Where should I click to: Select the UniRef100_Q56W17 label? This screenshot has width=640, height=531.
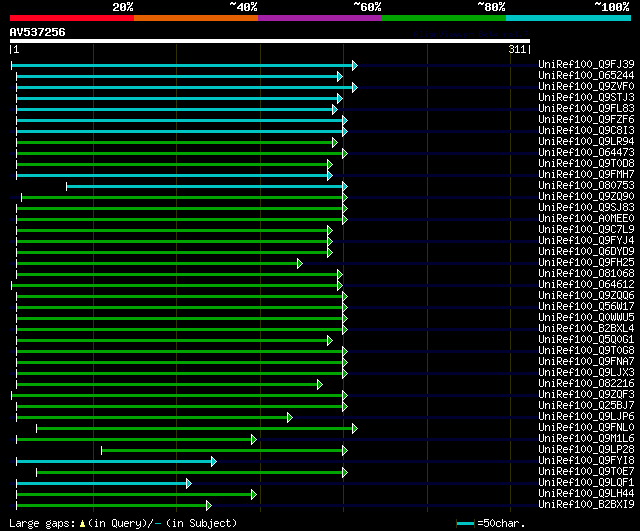pos(586,307)
